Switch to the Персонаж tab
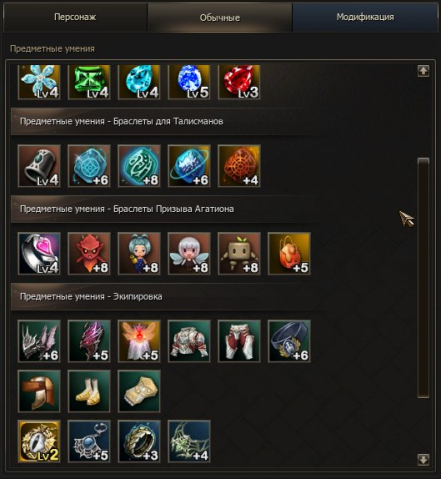The width and height of the screenshot is (441, 479). (75, 17)
